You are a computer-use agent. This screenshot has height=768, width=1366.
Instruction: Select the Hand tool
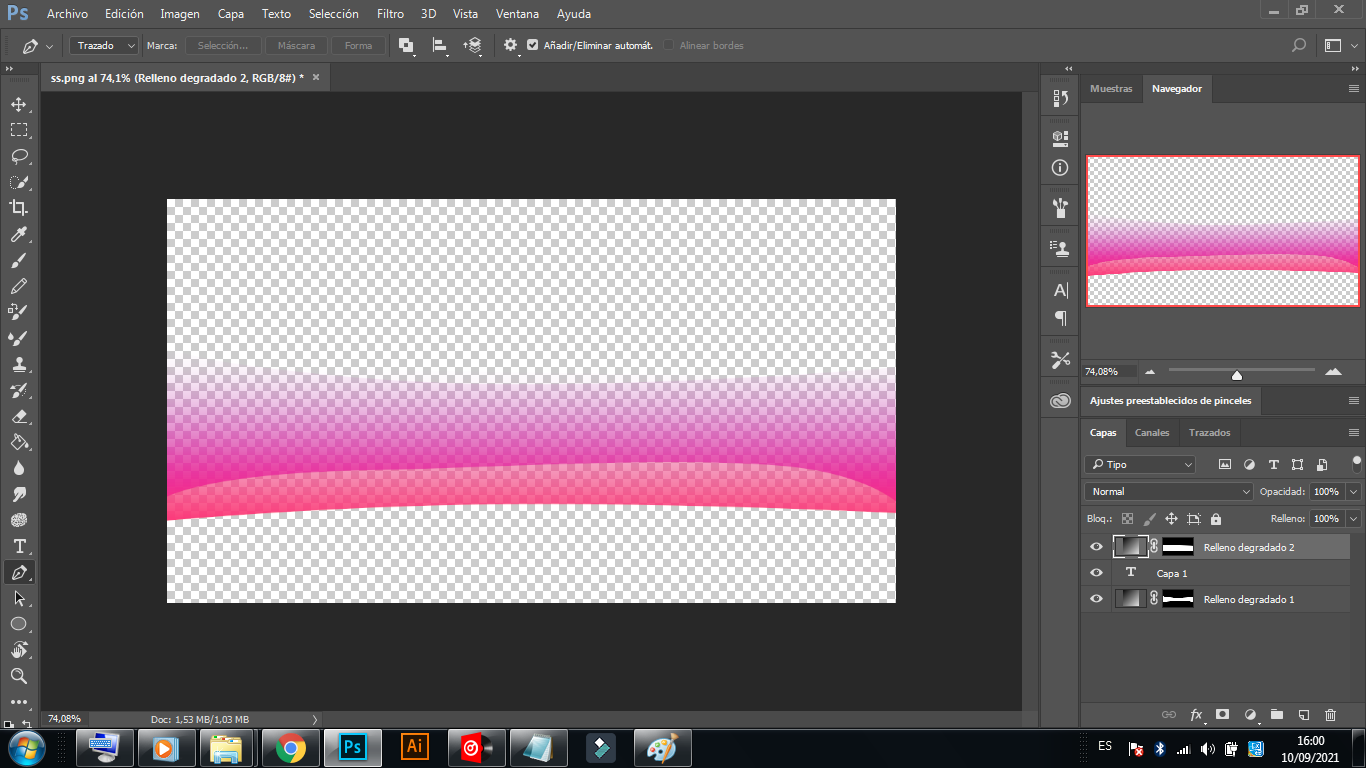[x=19, y=650]
